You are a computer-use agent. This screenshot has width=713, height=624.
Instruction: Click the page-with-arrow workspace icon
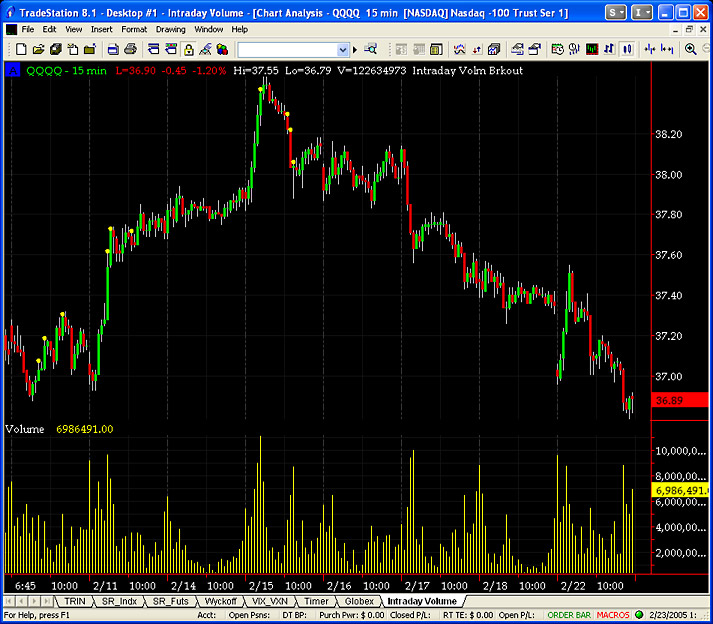coord(73,49)
